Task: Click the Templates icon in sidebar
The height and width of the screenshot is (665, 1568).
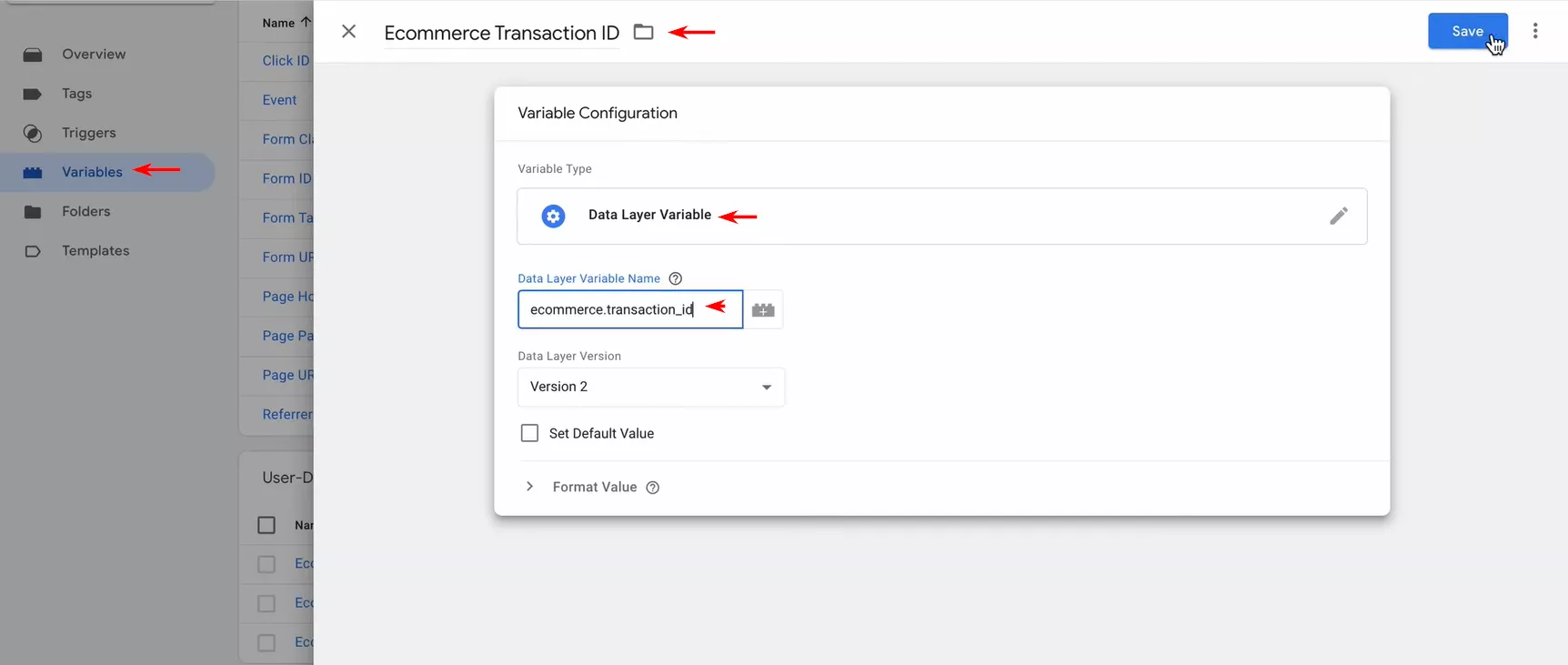Action: click(x=33, y=251)
